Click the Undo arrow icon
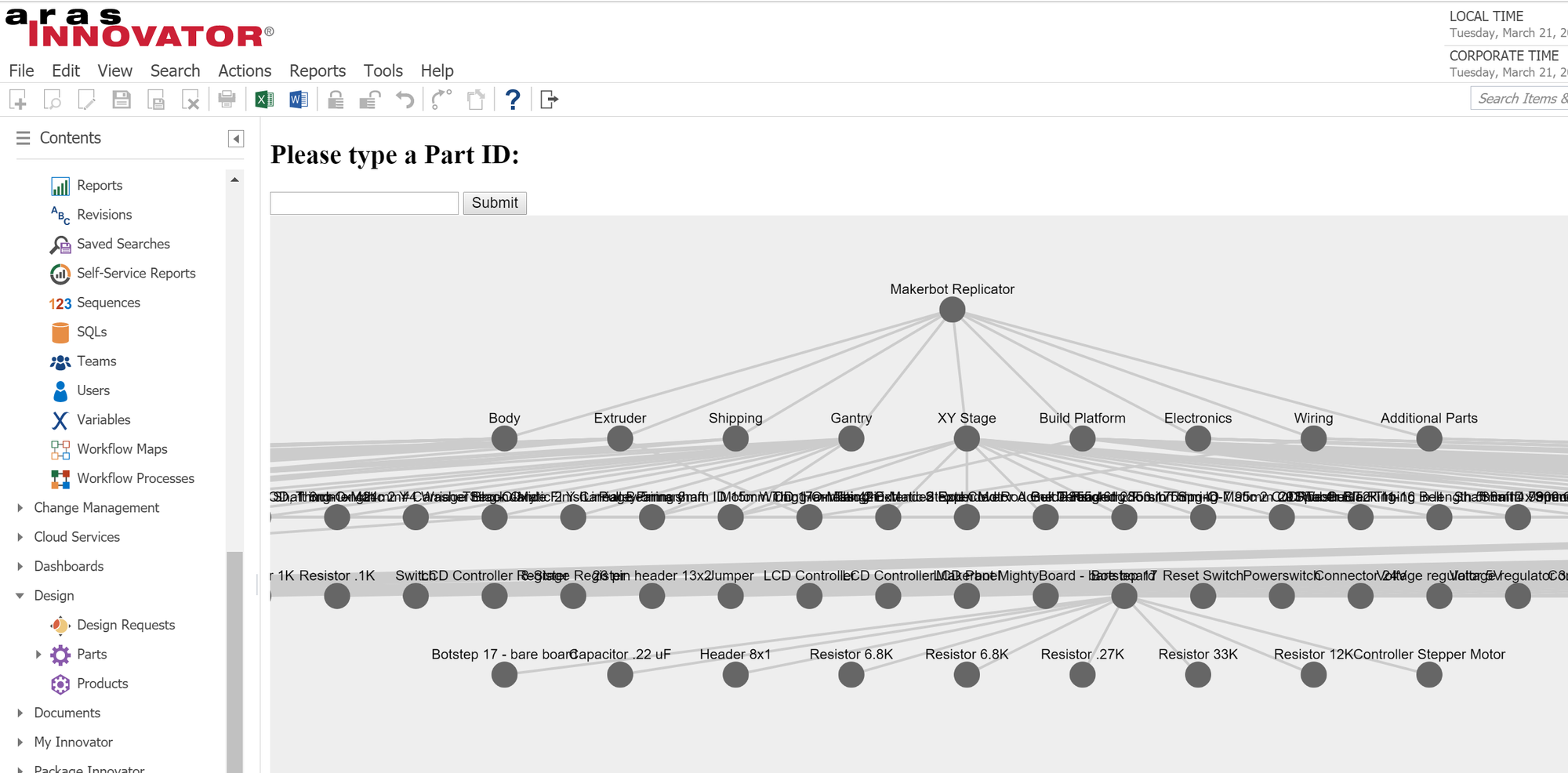Viewport: 1568px width, 773px height. tap(405, 100)
